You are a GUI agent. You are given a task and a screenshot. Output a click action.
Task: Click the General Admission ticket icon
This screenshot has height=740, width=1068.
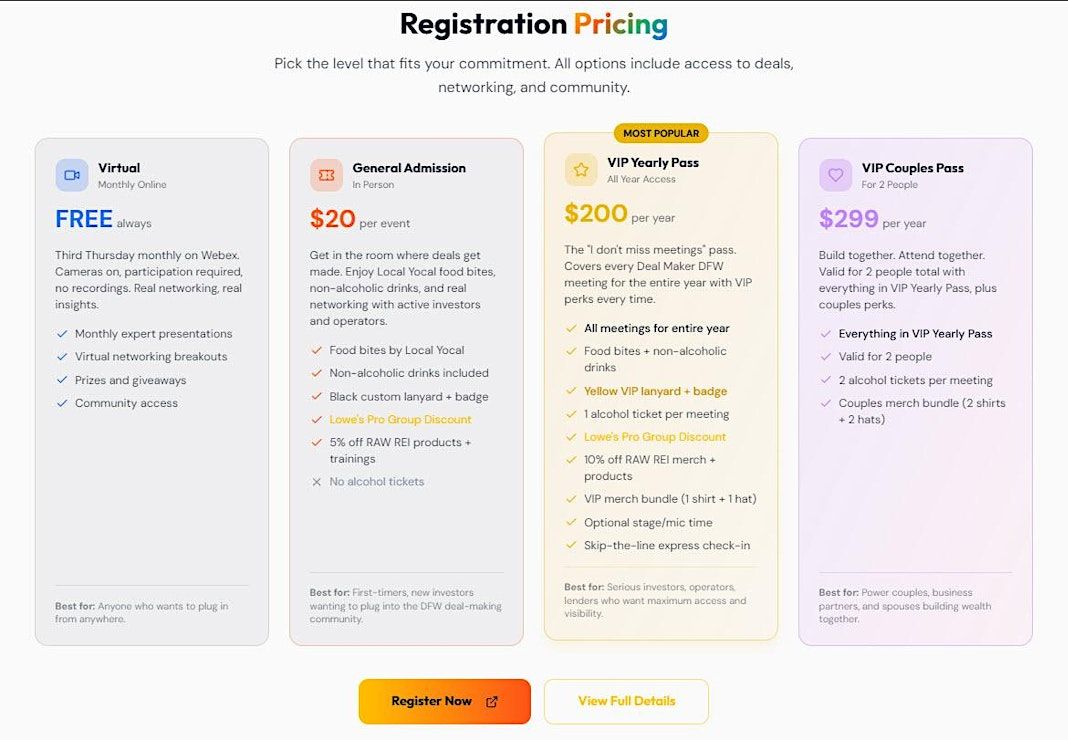(326, 175)
